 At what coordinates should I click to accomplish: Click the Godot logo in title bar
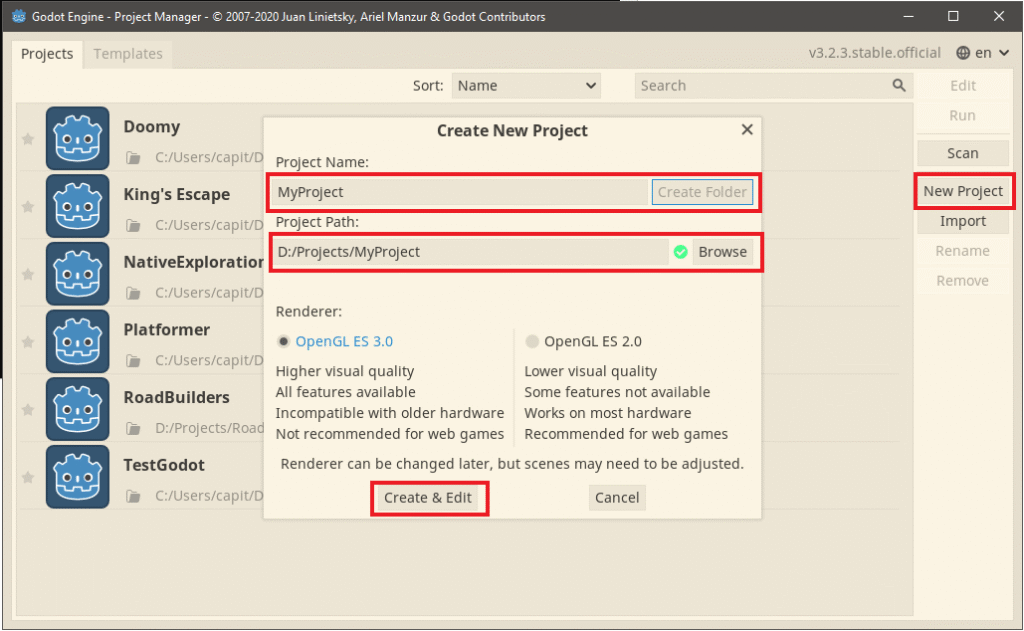pos(18,16)
